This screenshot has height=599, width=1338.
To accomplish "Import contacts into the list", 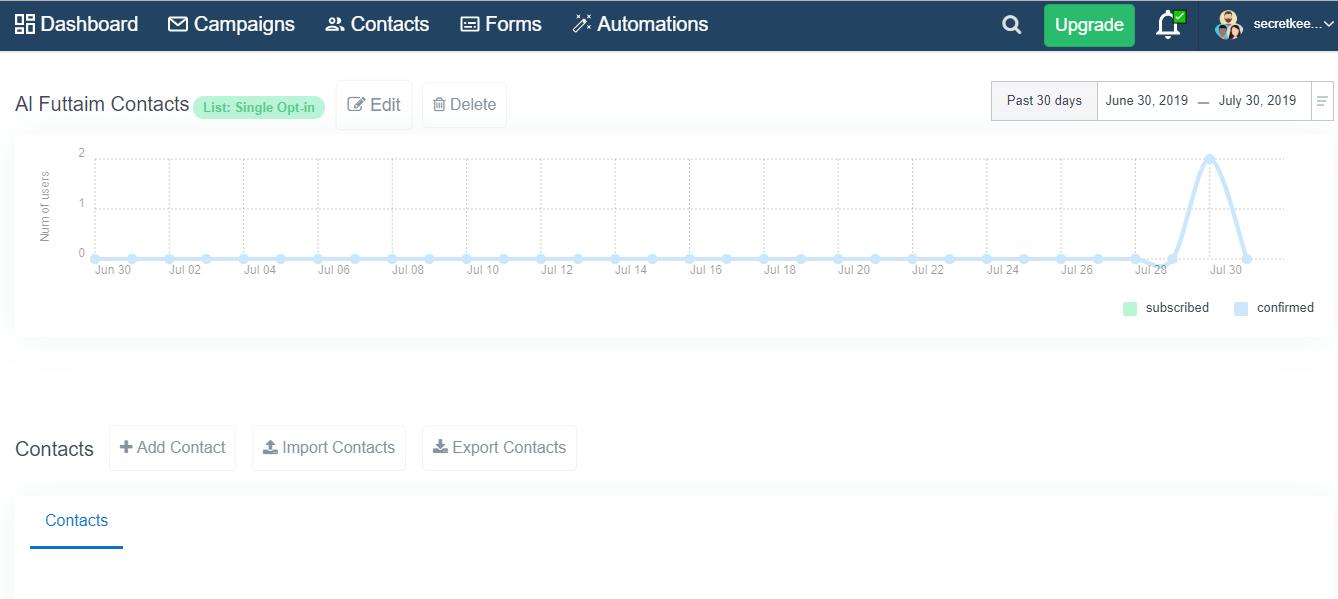I will pos(329,448).
